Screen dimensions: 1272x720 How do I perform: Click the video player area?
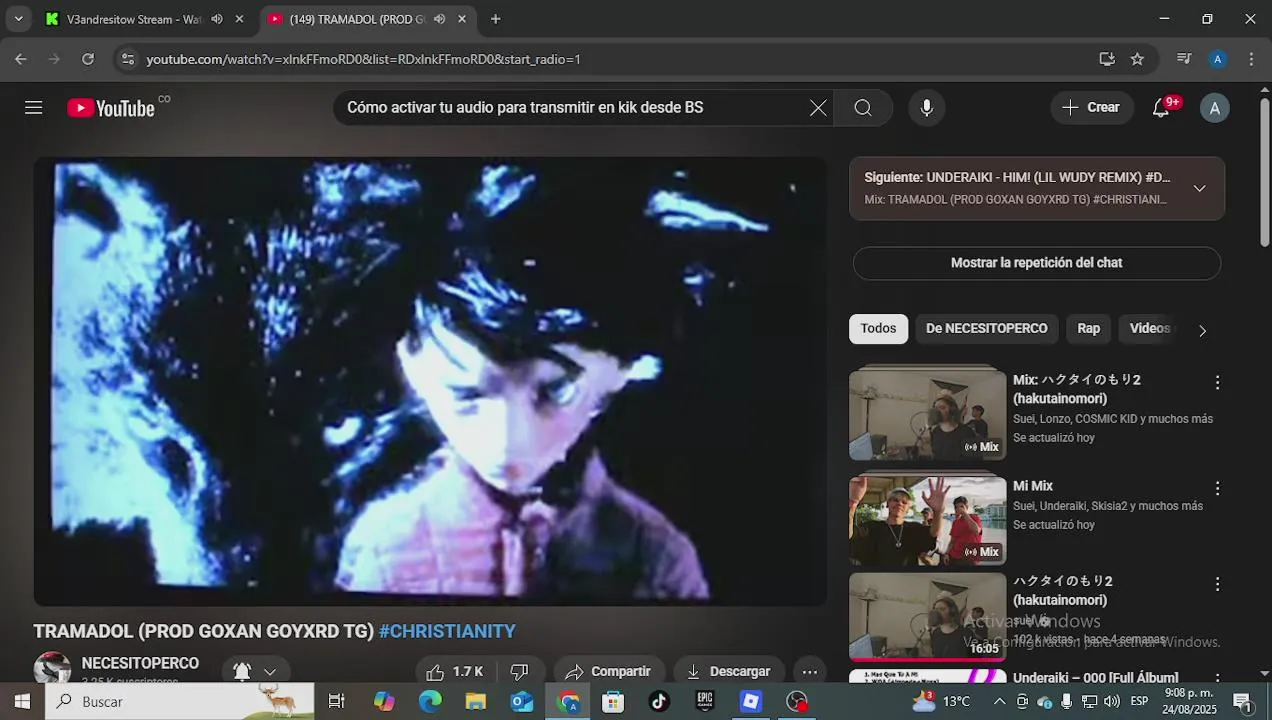click(x=430, y=381)
